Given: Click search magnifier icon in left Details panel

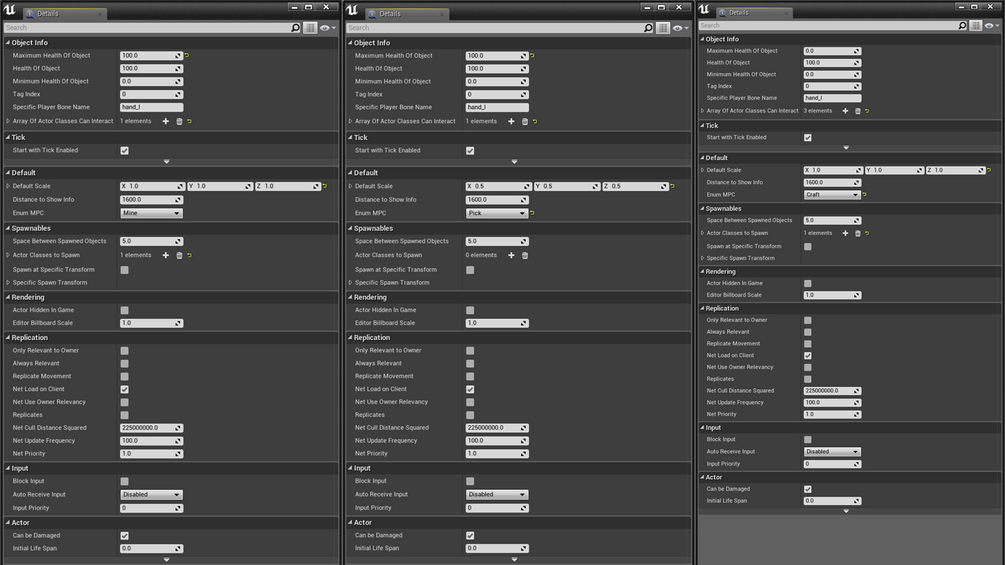Looking at the screenshot, I should click(295, 28).
